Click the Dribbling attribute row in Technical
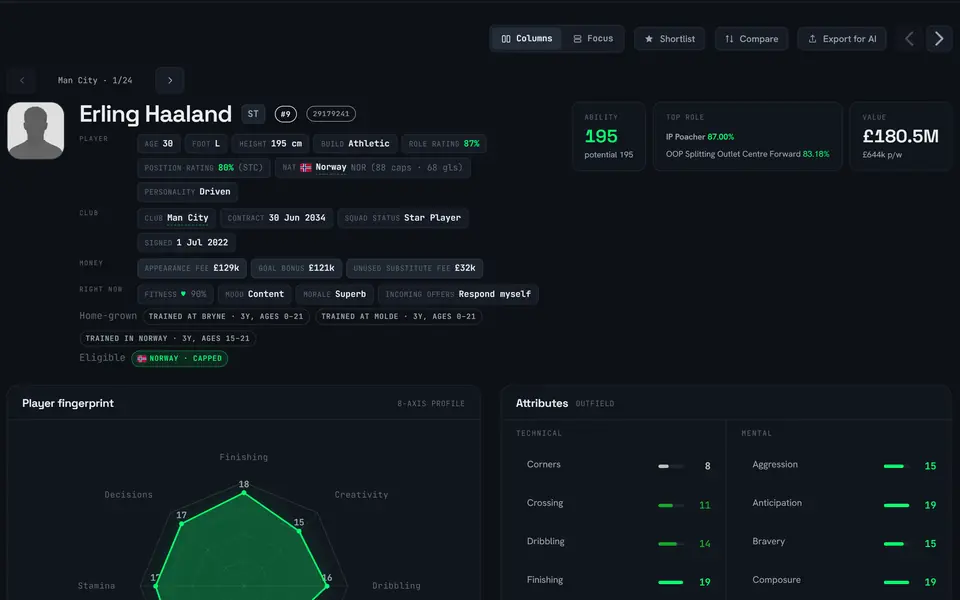 [x=618, y=542]
